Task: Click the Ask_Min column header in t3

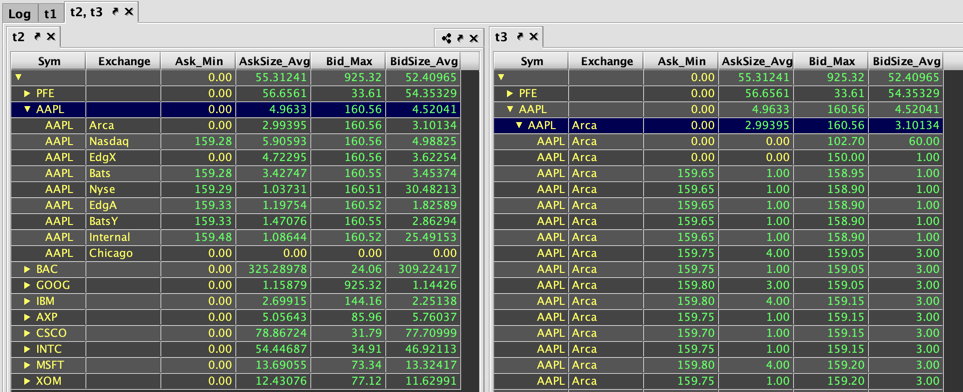Action: pos(681,61)
